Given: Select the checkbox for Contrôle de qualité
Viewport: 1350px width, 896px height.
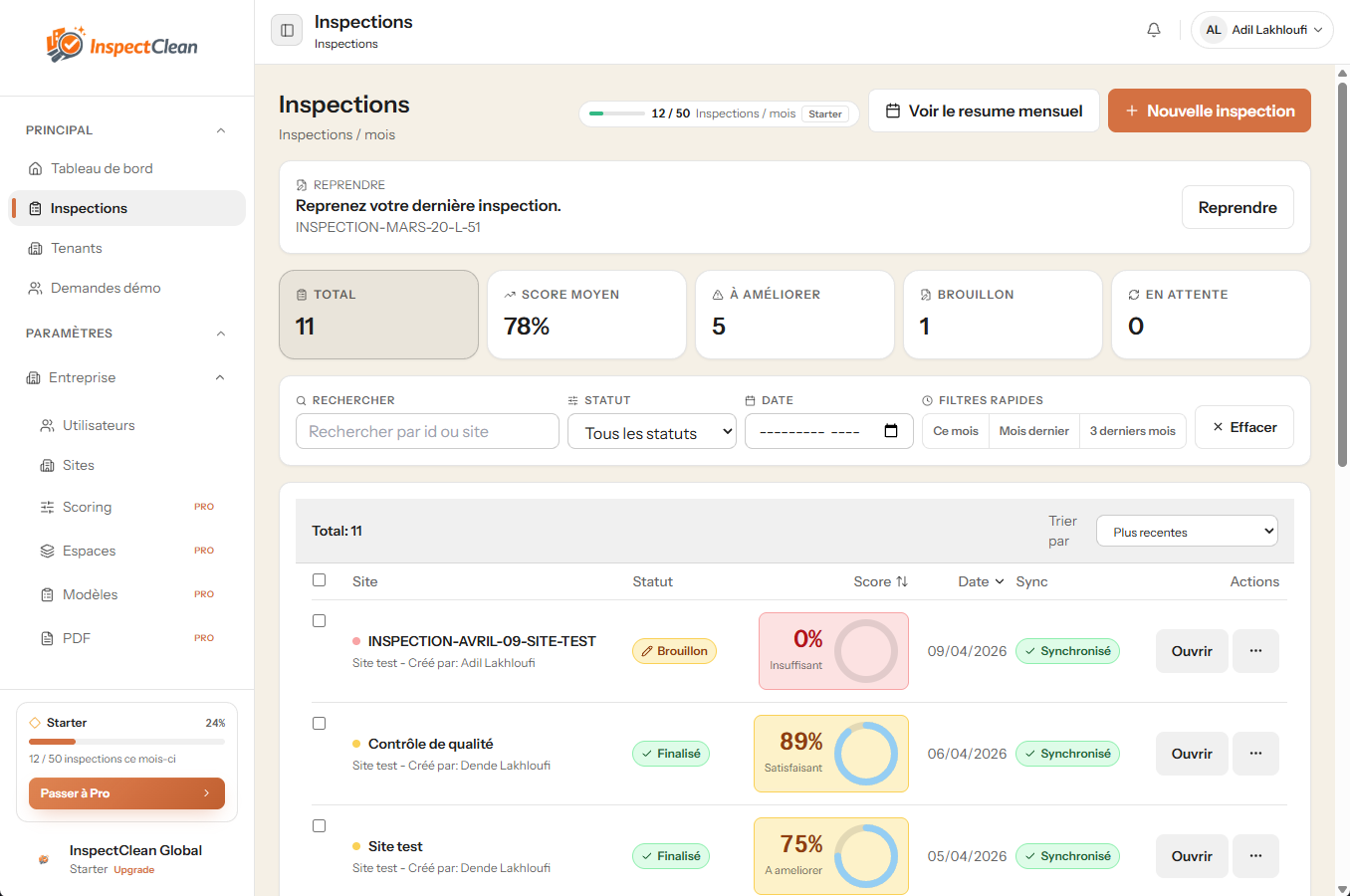Looking at the screenshot, I should point(320,723).
